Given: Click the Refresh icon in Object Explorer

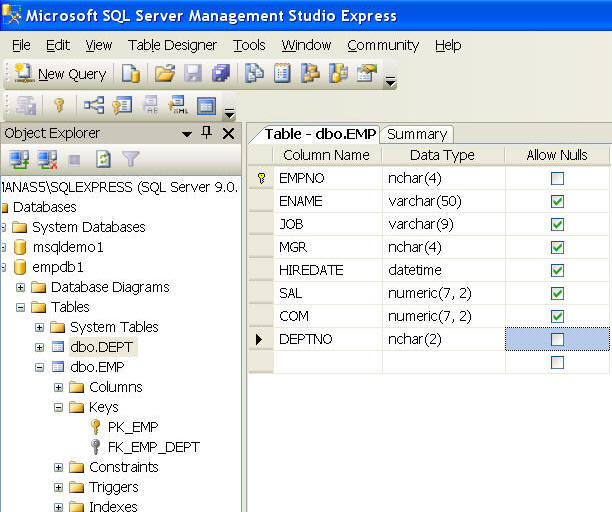Looking at the screenshot, I should pos(103,159).
